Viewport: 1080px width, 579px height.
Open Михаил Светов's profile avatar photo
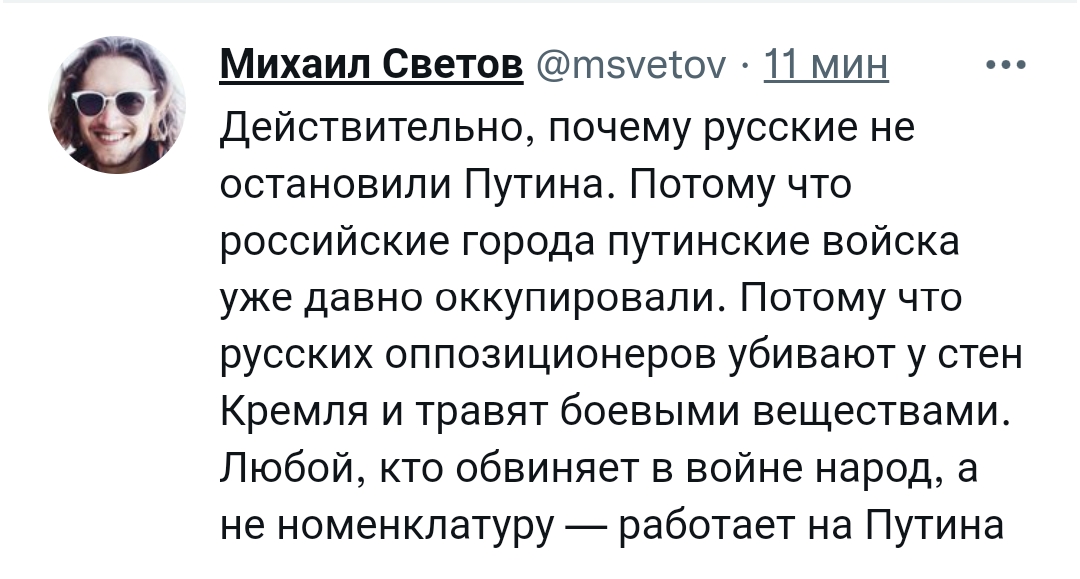117,105
